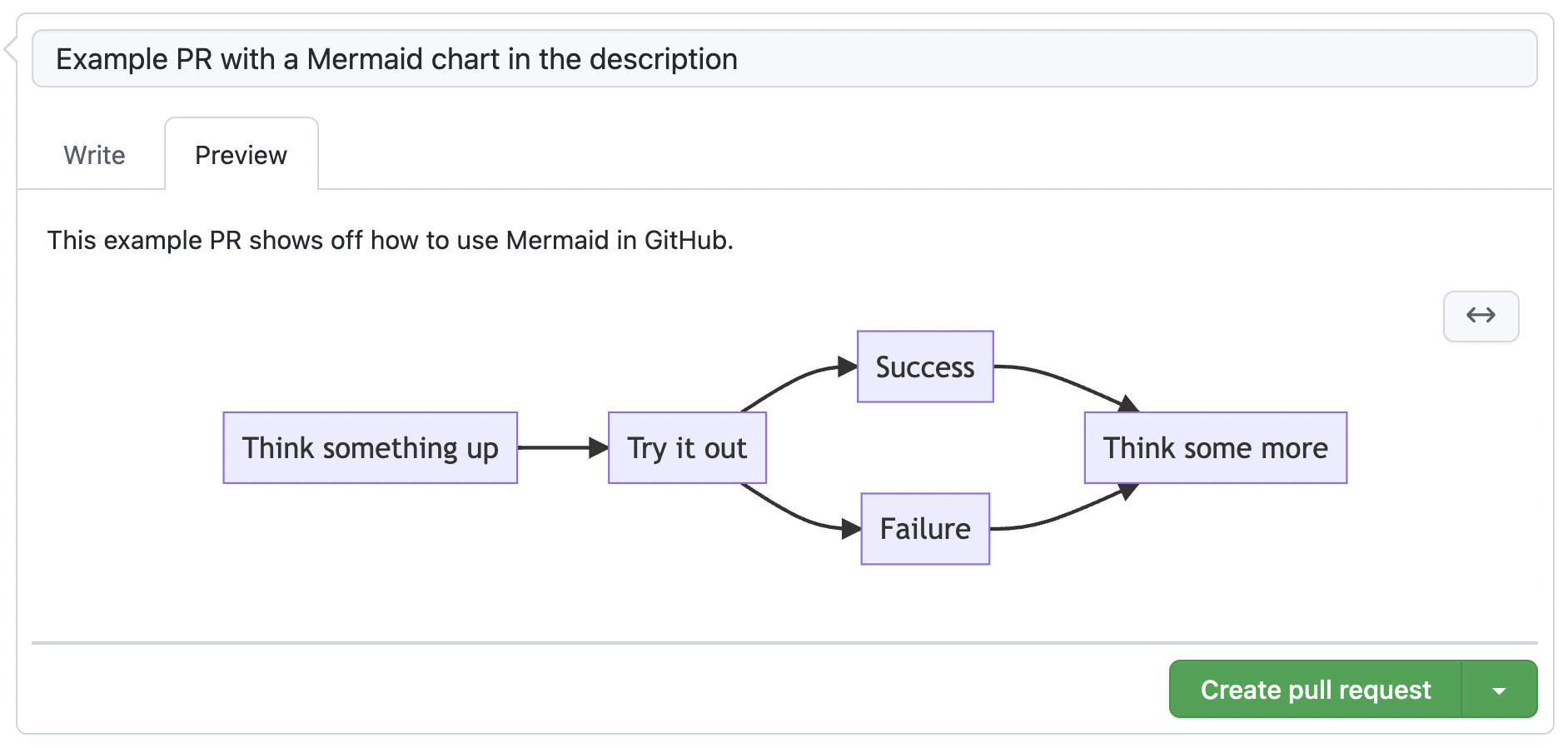This screenshot has width=1568, height=748.
Task: Click the arrowhead pointing into the Failure node
Action: (851, 529)
